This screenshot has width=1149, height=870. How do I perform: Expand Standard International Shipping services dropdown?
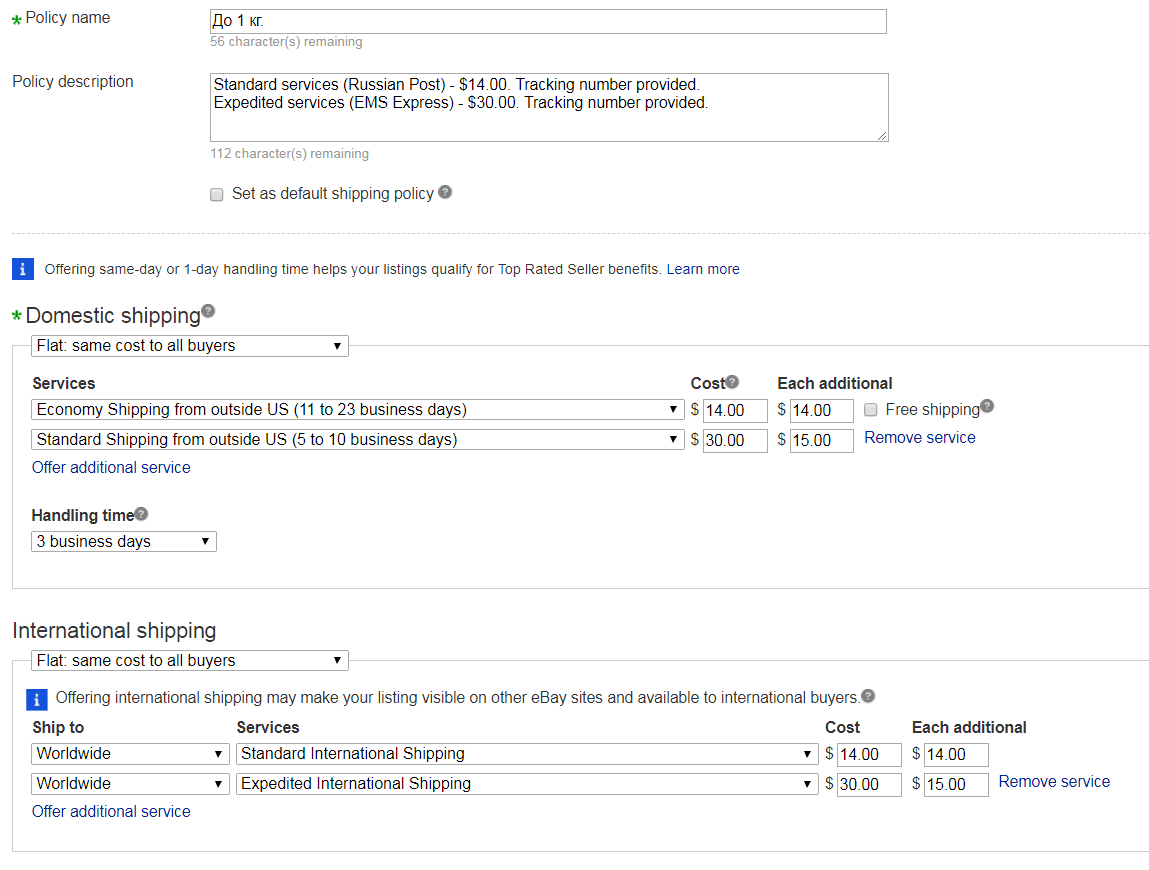[x=527, y=754]
